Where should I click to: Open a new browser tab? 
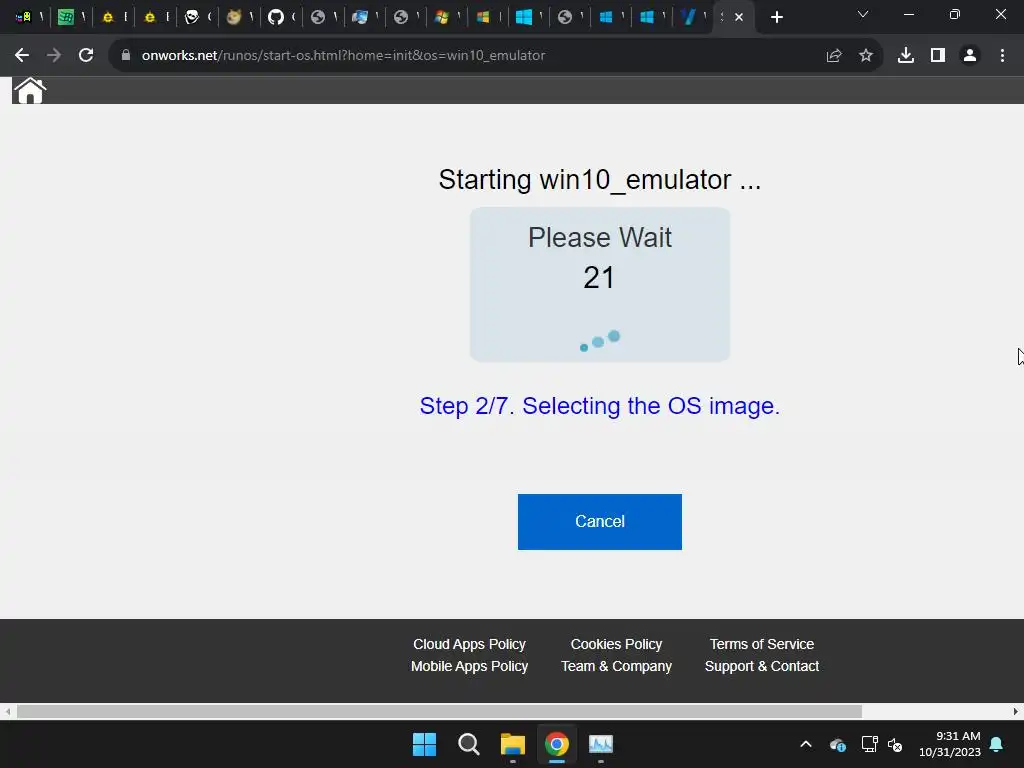tap(776, 18)
